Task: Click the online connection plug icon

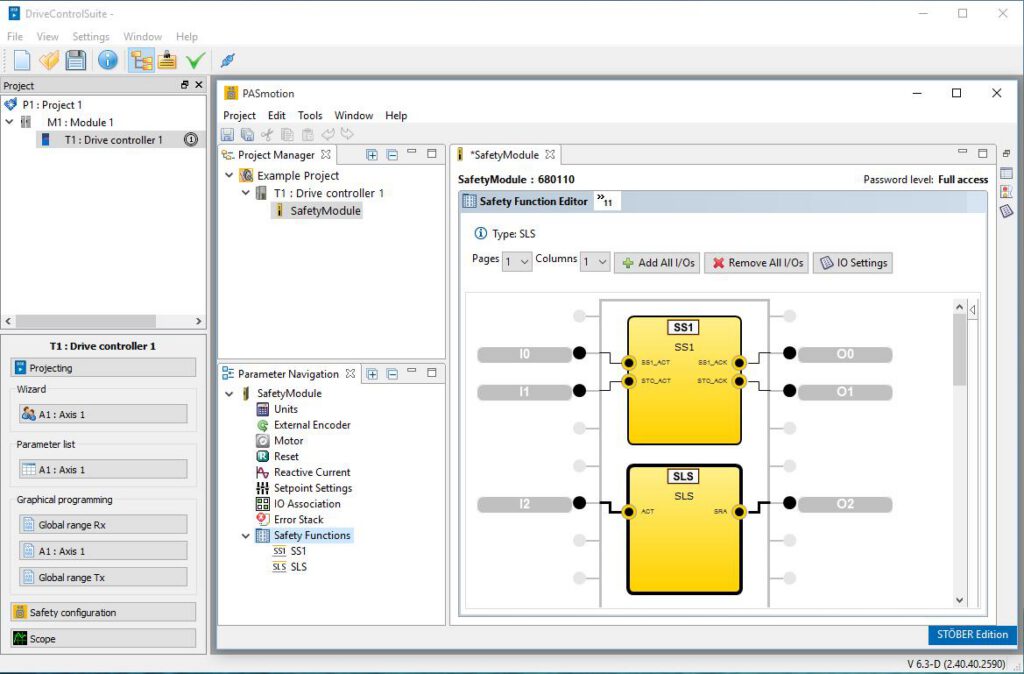Action: (x=227, y=61)
